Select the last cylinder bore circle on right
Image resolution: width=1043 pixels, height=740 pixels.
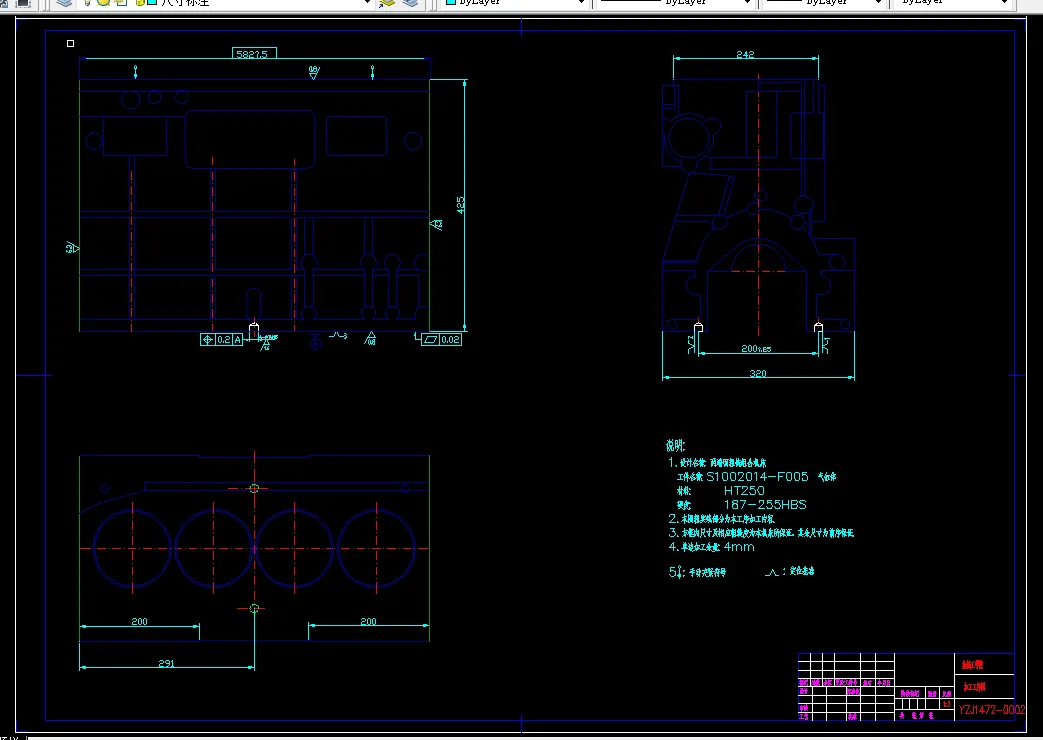click(376, 548)
